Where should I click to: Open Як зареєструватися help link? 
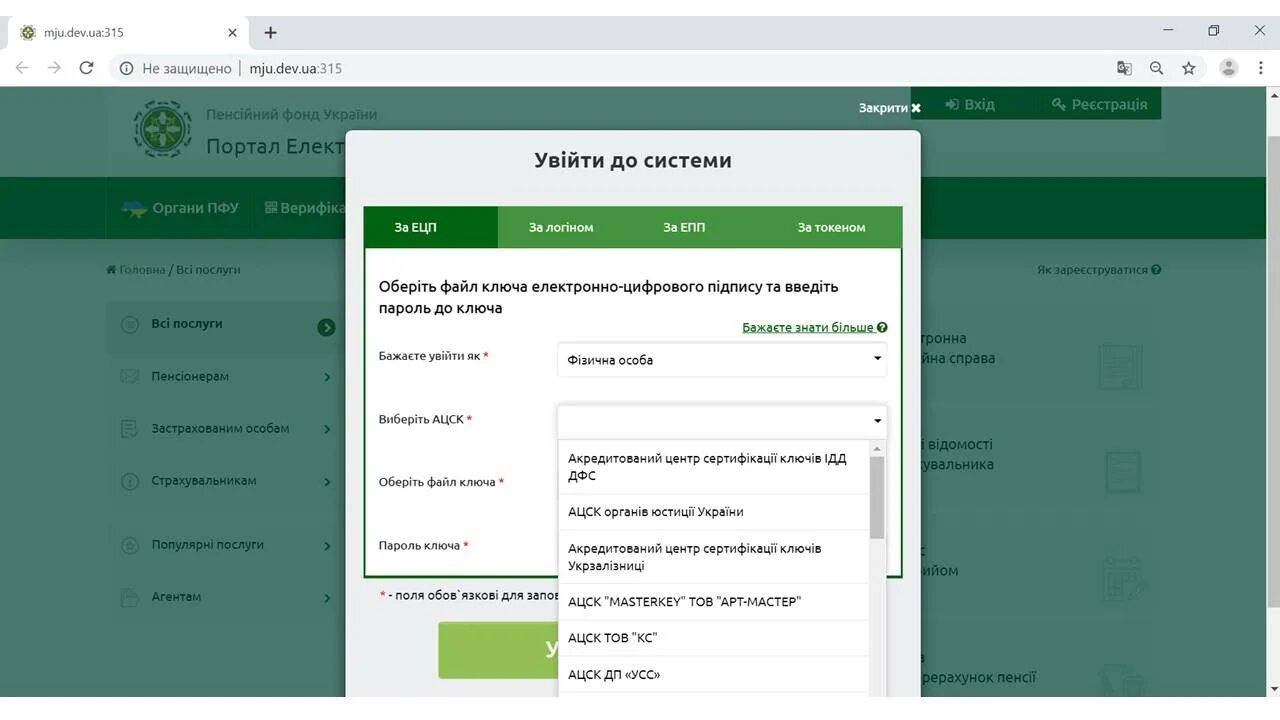click(1092, 270)
